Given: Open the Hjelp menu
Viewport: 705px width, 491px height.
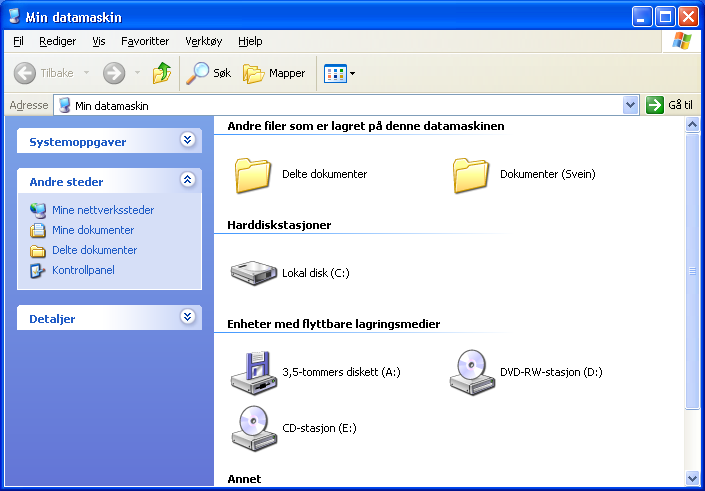Looking at the screenshot, I should [x=250, y=41].
